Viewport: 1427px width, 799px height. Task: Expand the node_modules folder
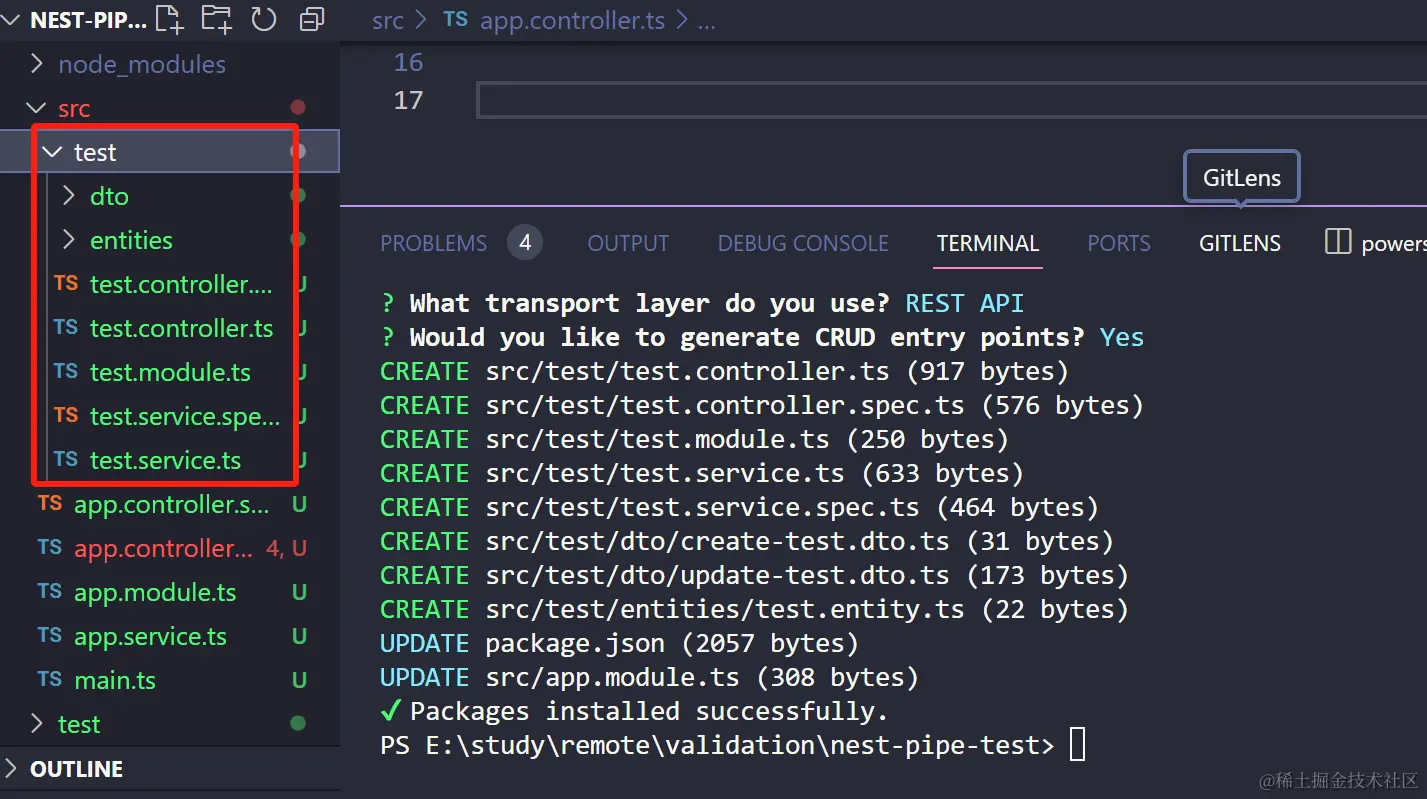[141, 64]
